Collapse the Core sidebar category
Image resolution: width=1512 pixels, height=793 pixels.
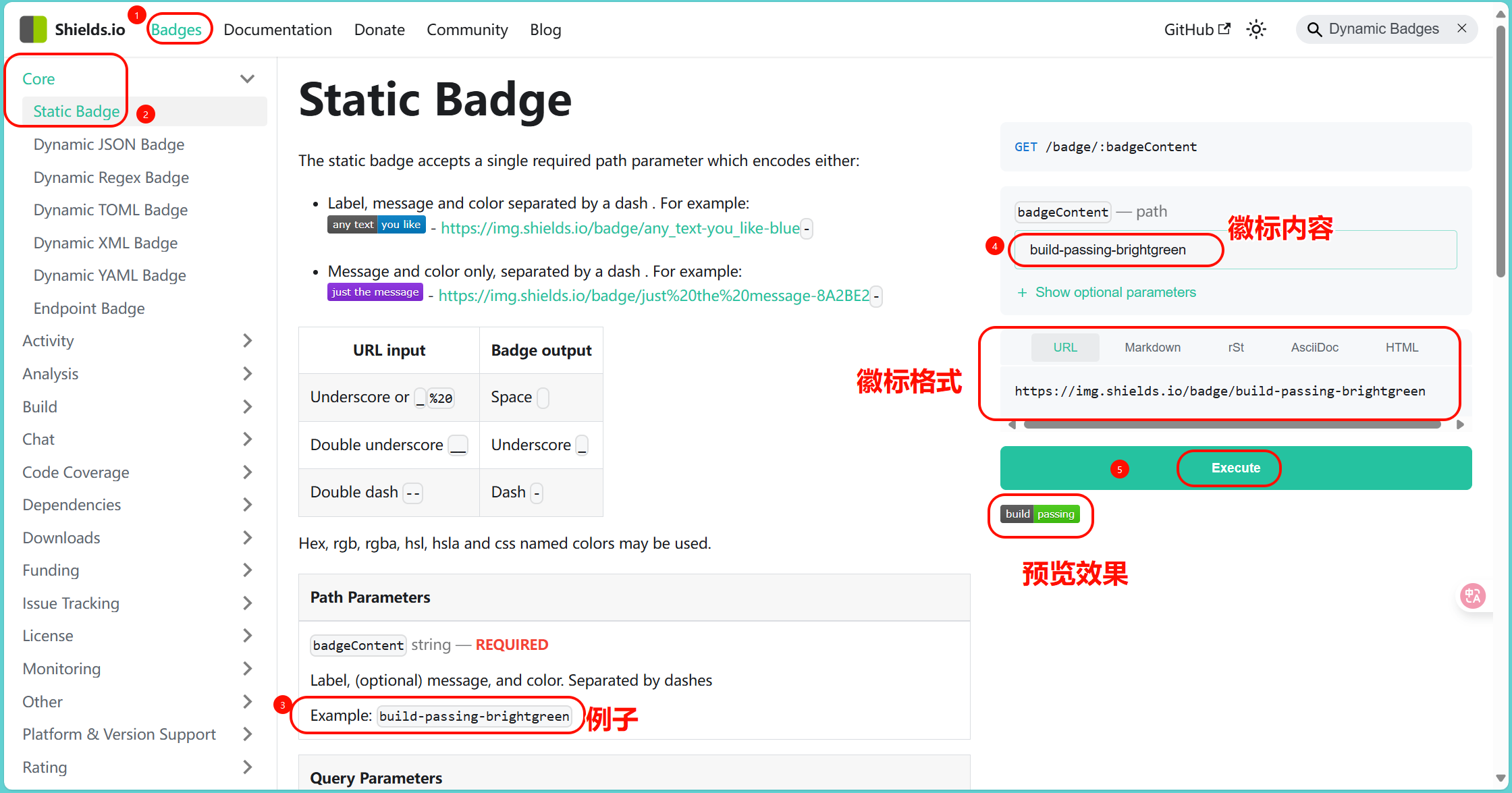pos(247,79)
